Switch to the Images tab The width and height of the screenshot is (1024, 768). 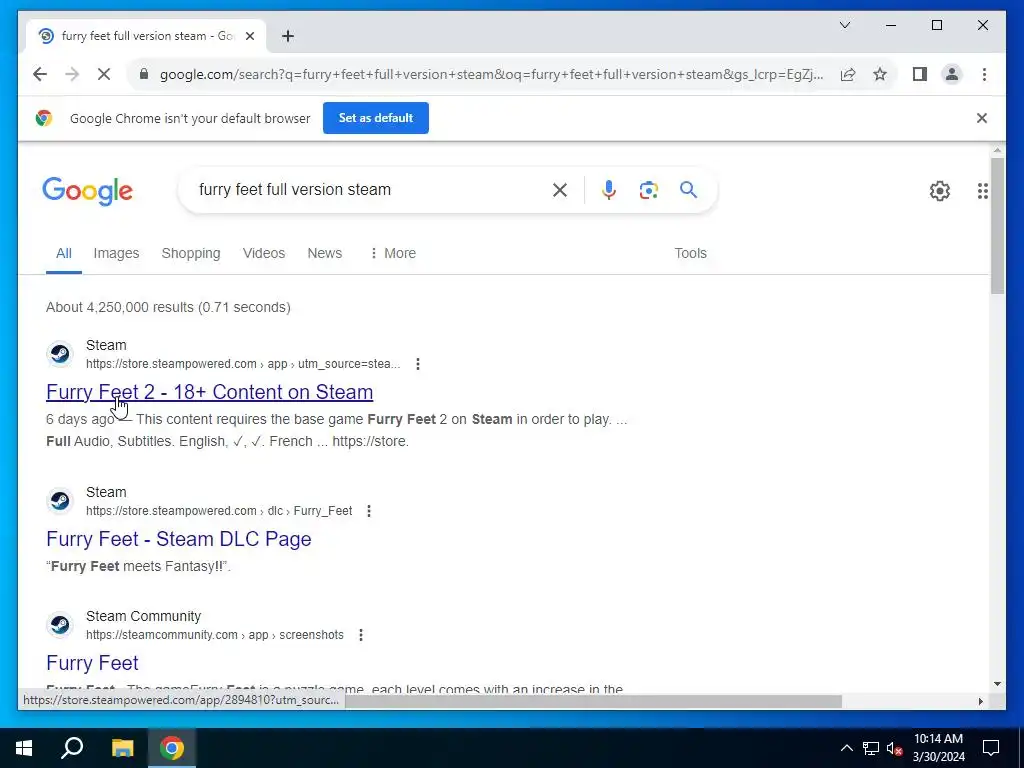point(116,253)
